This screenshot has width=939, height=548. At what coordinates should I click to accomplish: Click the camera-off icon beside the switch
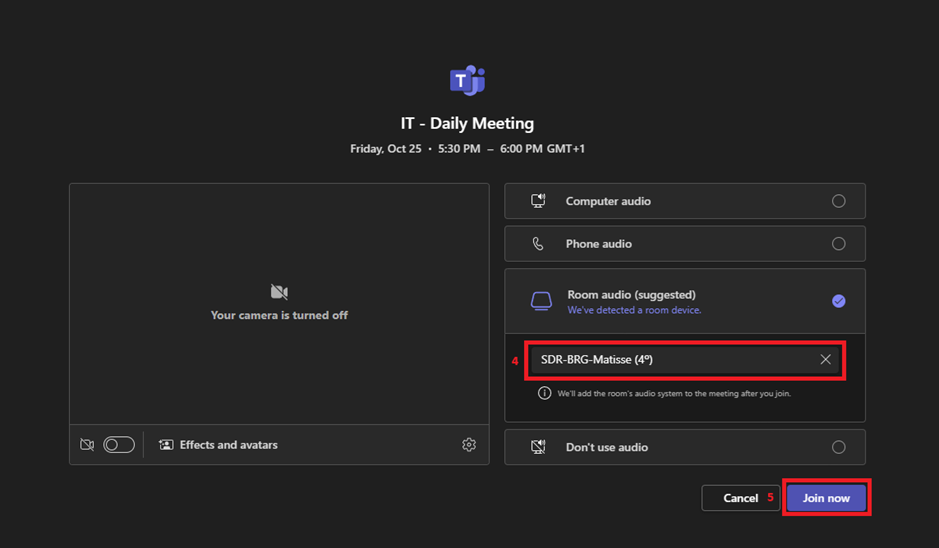tap(87, 445)
